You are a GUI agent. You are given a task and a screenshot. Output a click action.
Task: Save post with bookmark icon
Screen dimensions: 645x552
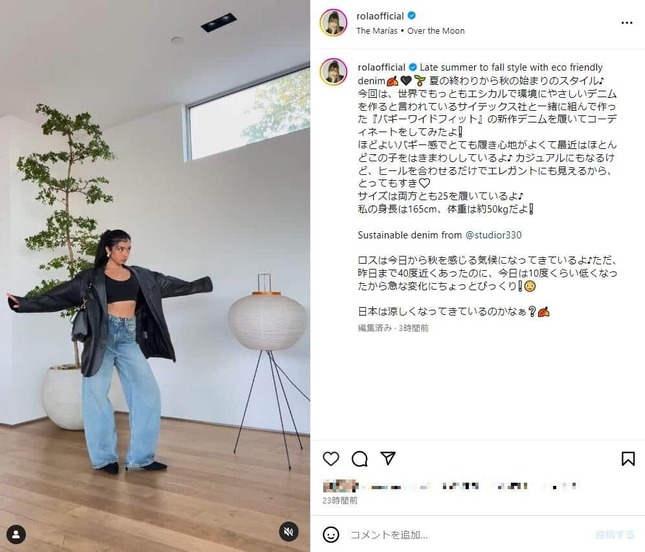pos(628,459)
